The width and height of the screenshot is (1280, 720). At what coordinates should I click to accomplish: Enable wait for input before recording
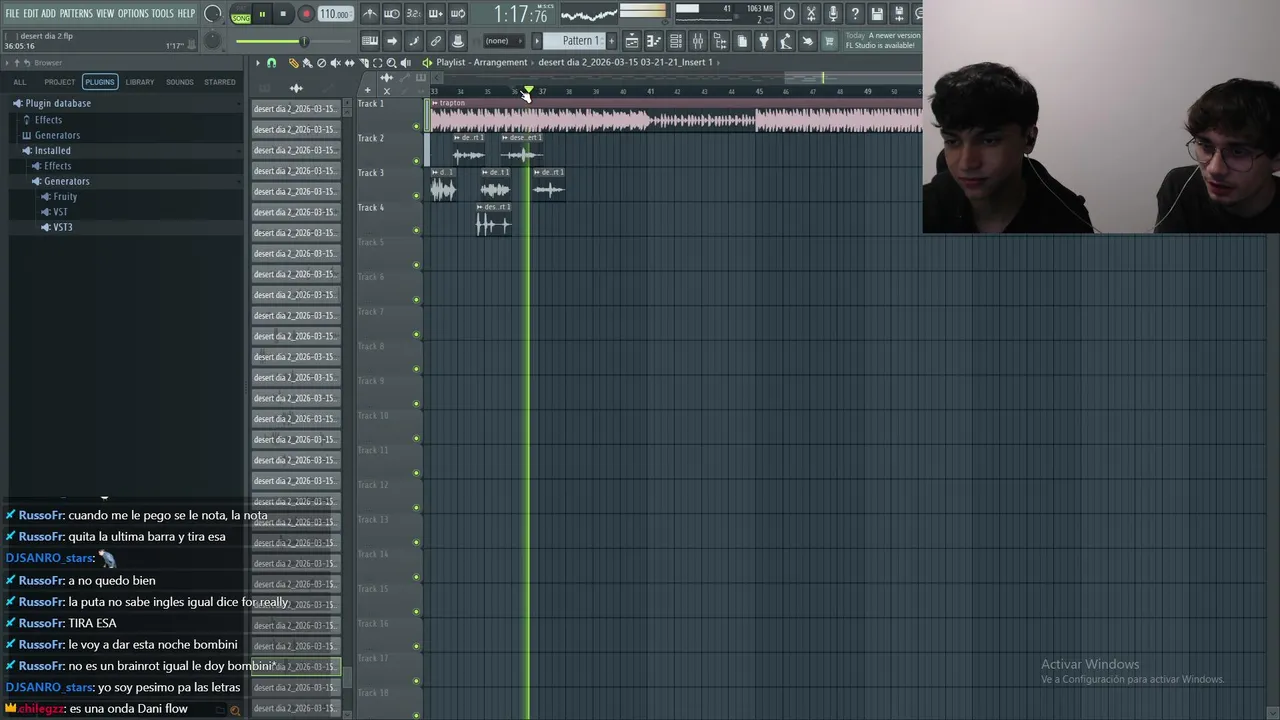pyautogui.click(x=392, y=14)
